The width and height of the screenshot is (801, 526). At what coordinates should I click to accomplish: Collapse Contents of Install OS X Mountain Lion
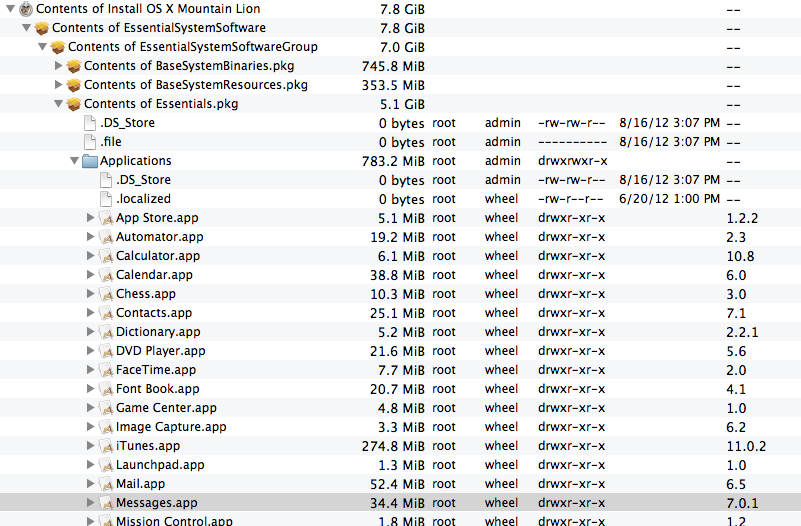point(10,9)
